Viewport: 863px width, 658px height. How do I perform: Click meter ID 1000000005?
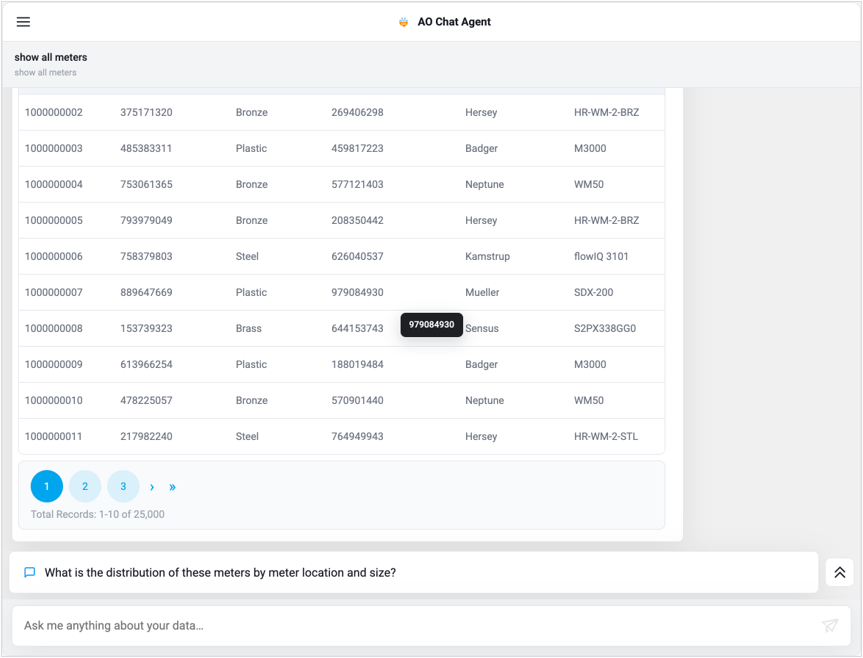[x=54, y=220]
